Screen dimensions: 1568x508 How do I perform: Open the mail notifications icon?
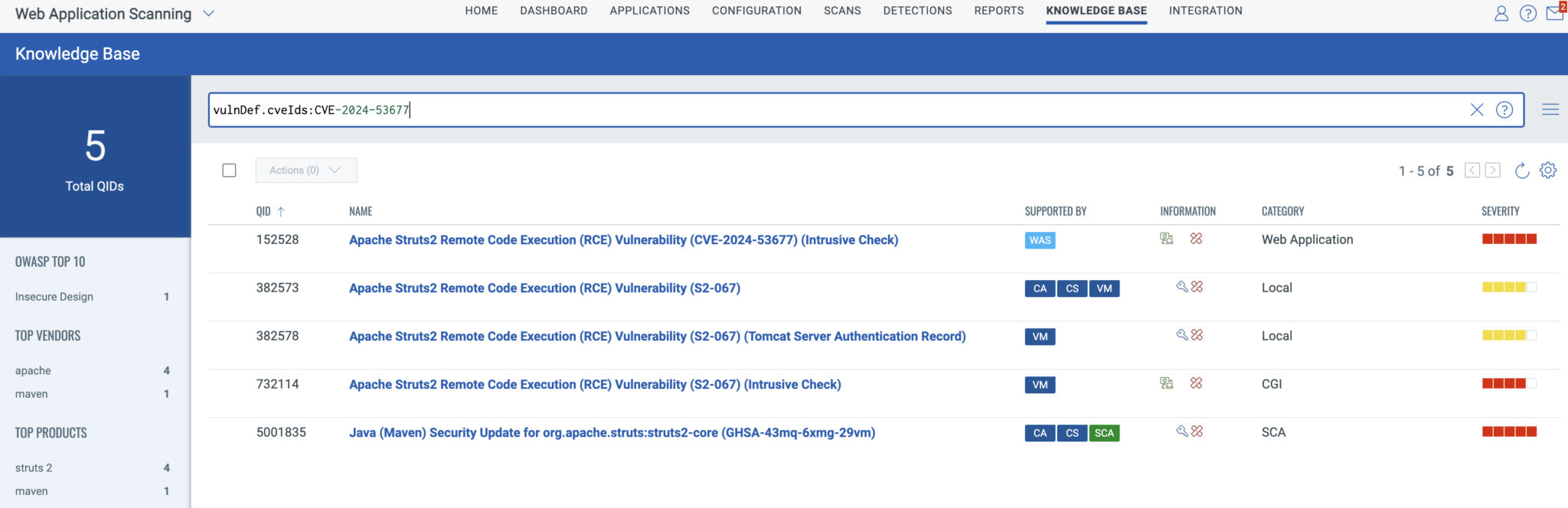(1555, 12)
